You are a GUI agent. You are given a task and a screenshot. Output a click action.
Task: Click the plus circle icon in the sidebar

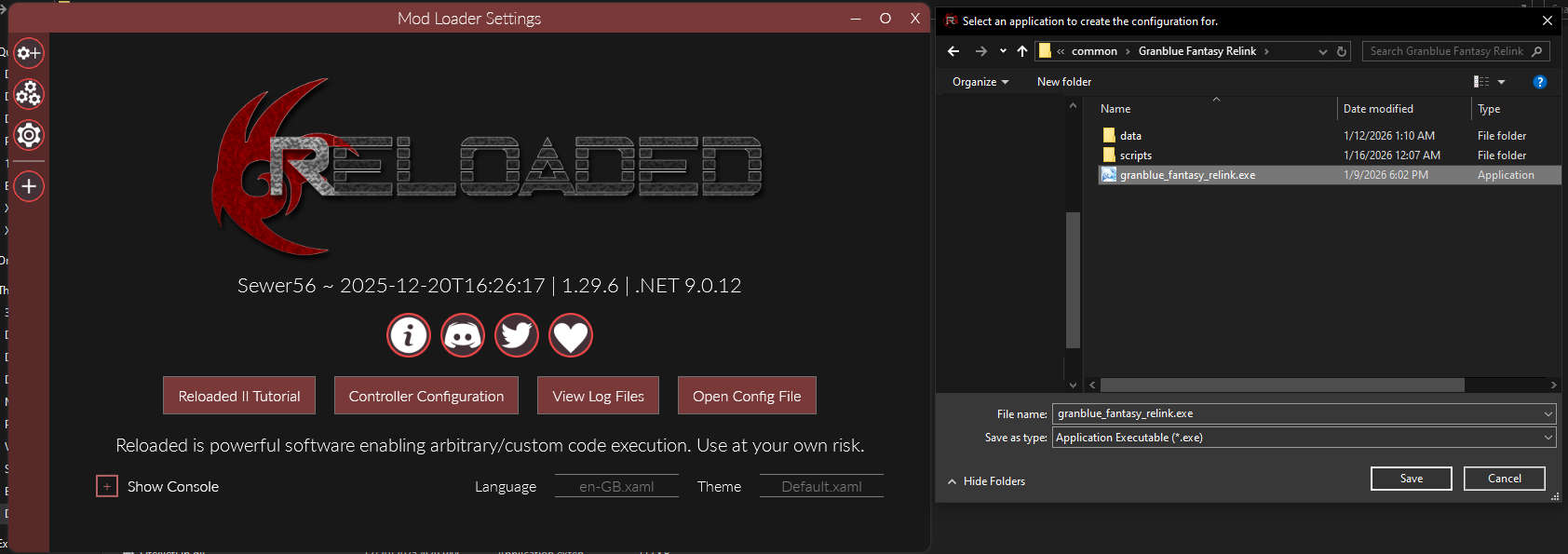point(29,186)
